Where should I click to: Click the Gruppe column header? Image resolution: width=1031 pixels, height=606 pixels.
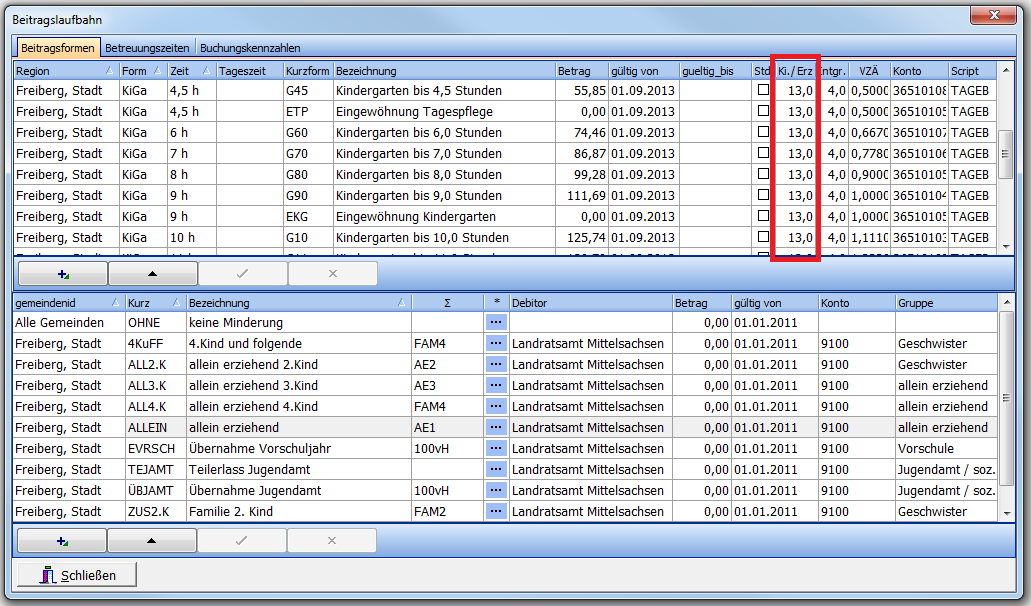pyautogui.click(x=946, y=303)
